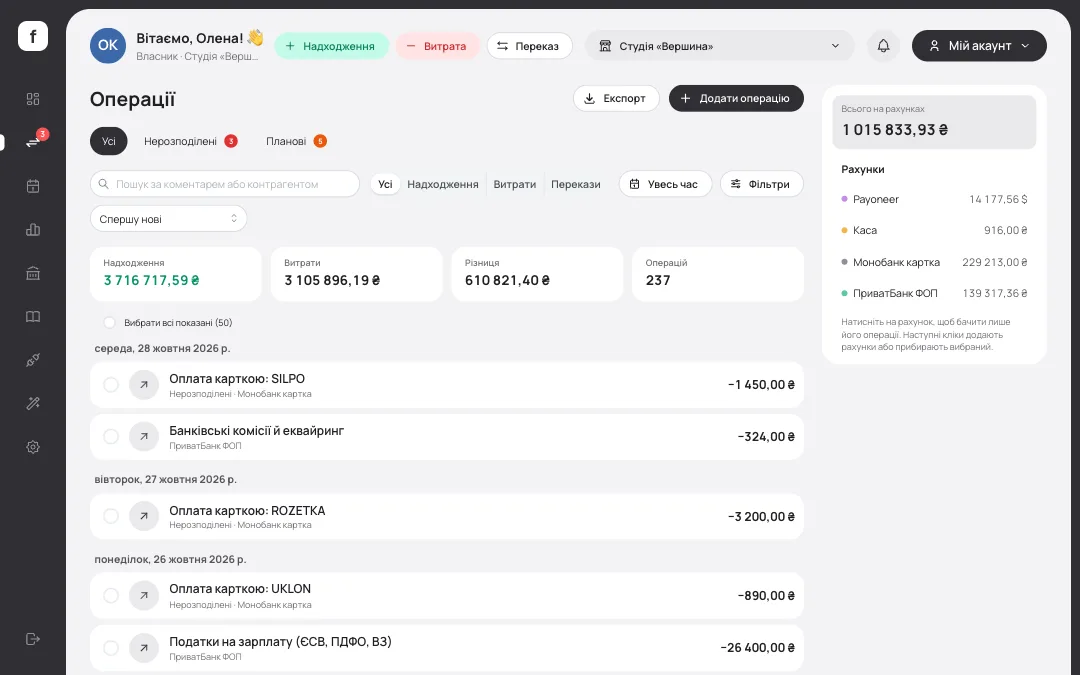Click the red Витрата button
Screen dimensions: 1080x675
click(x=437, y=46)
